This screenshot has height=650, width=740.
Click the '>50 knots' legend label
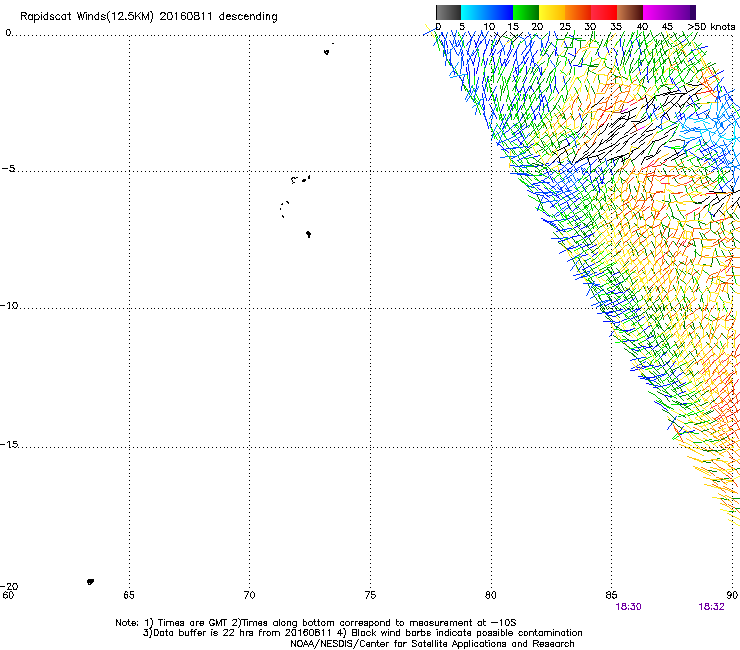coord(711,27)
